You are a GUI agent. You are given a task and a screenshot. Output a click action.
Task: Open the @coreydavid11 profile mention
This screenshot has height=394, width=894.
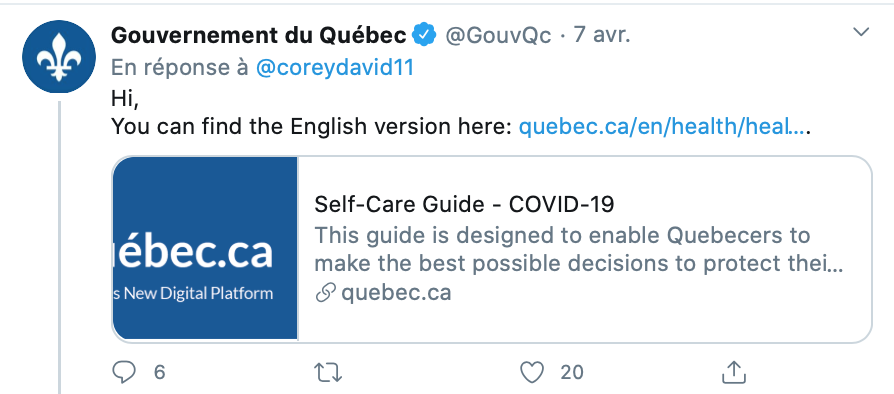click(x=335, y=67)
